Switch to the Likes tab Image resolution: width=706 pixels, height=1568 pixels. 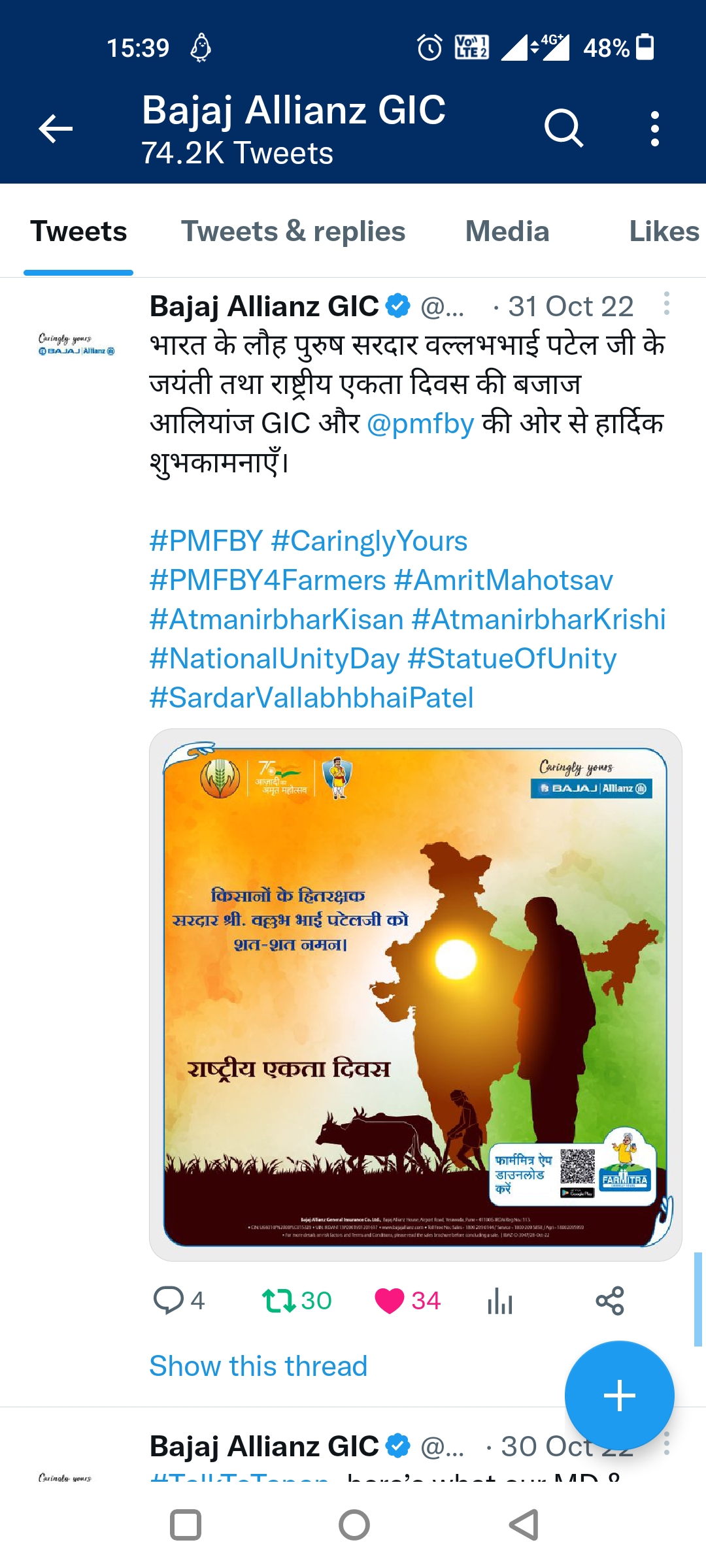point(664,232)
